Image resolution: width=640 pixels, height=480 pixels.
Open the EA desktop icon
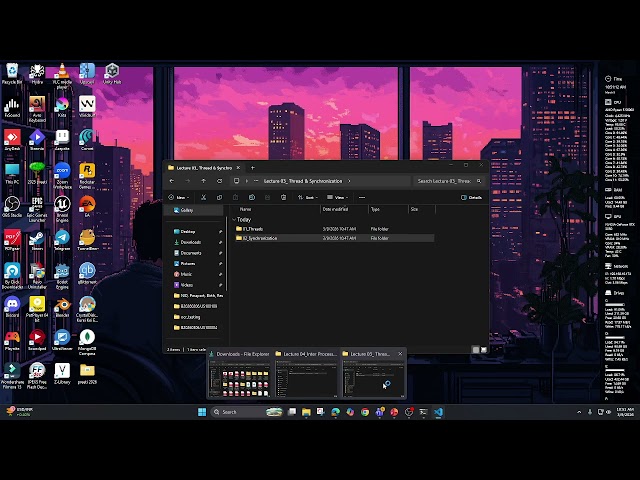tap(87, 207)
